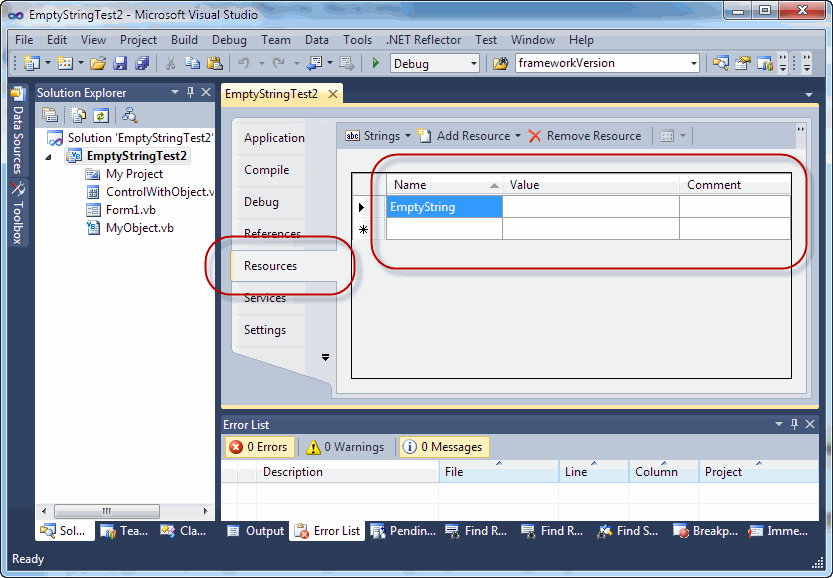Open the Build menu
The height and width of the screenshot is (578, 833).
[x=184, y=40]
